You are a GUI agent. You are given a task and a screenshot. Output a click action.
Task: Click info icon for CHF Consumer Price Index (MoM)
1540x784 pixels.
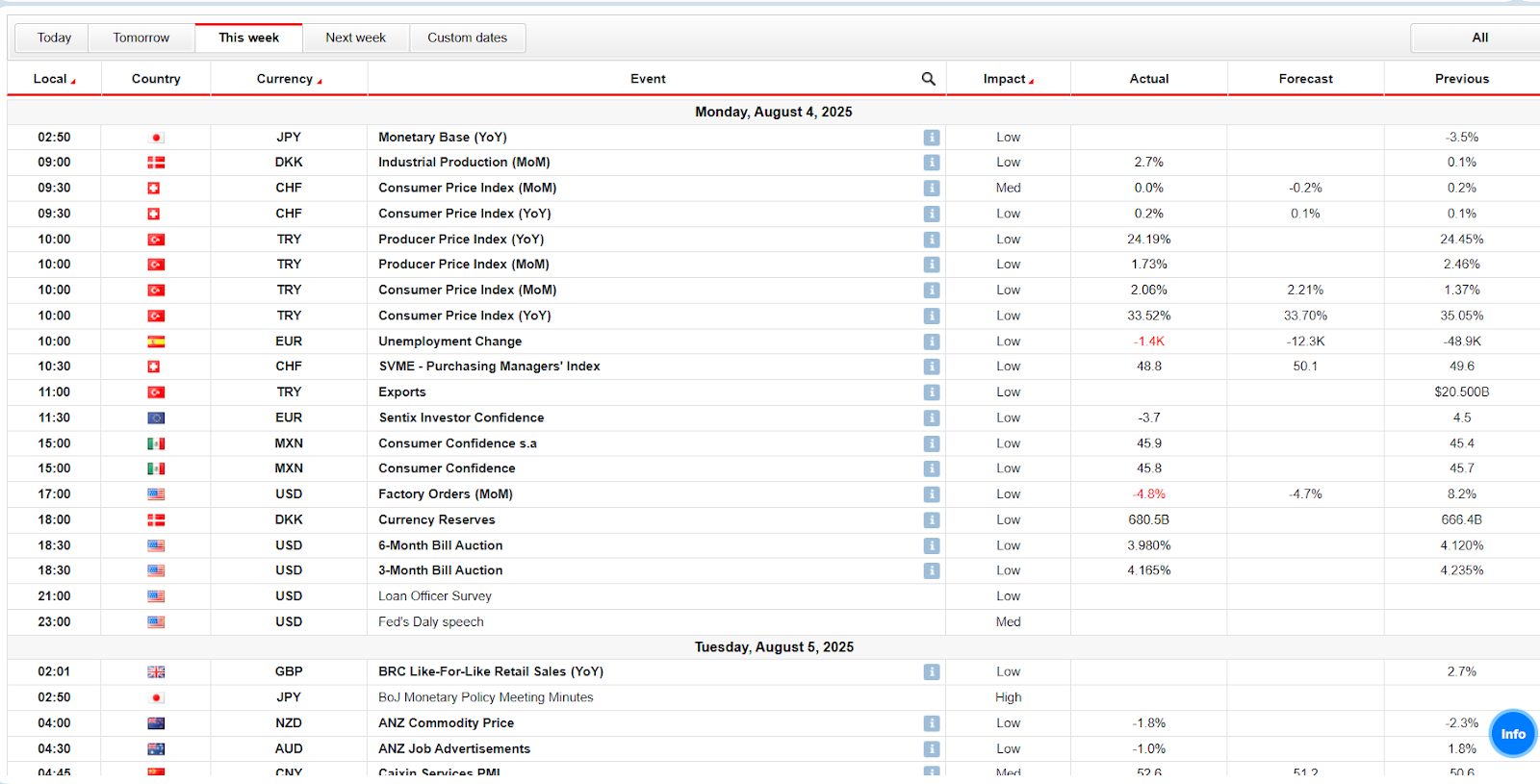pyautogui.click(x=931, y=189)
